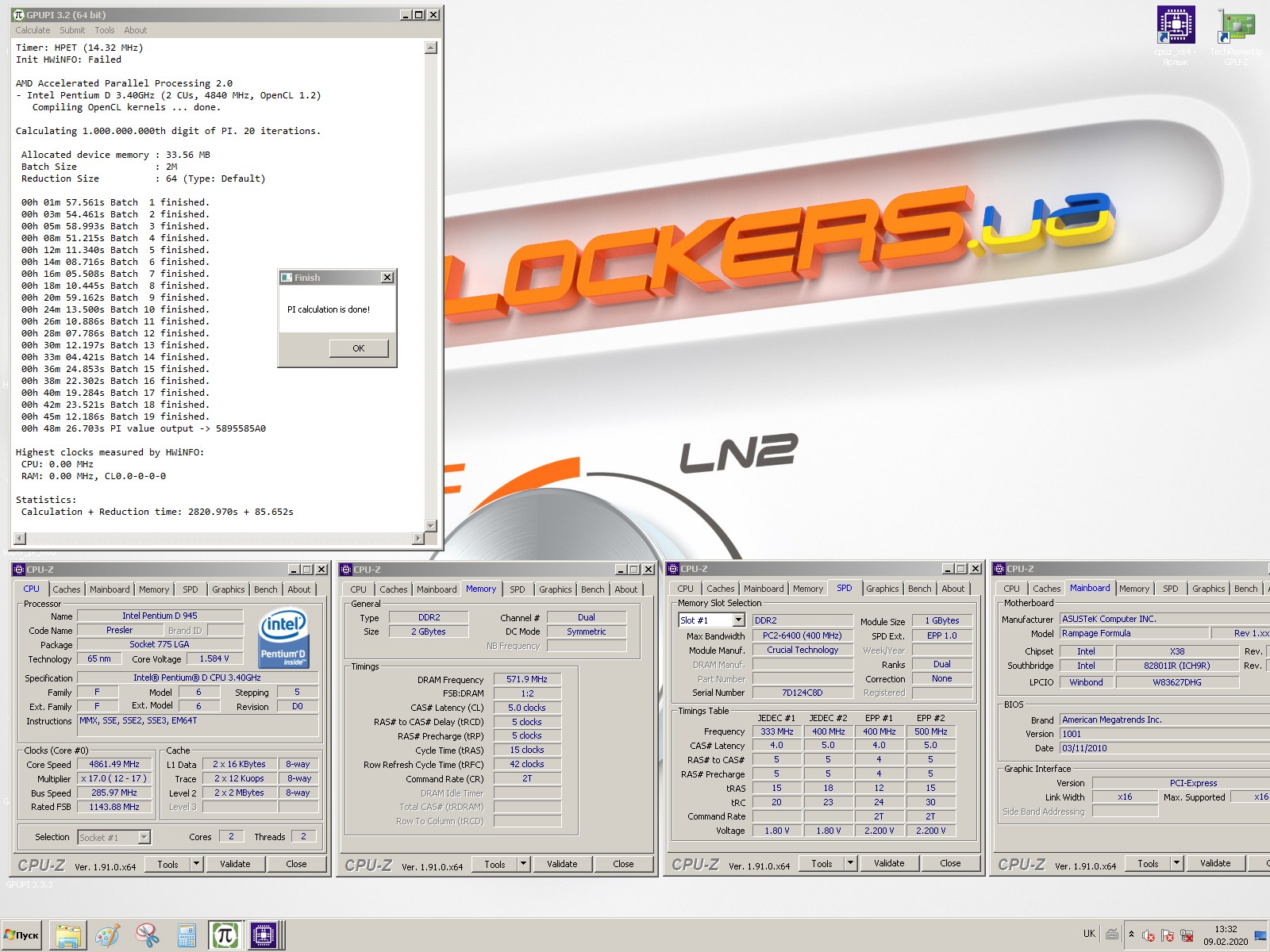Open File Explorer from the taskbar
Image resolution: width=1270 pixels, height=952 pixels.
click(68, 935)
